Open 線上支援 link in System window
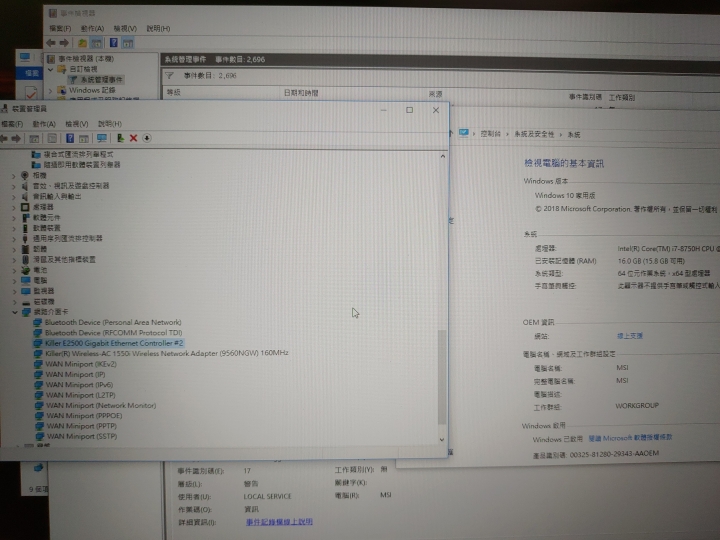720x540 pixels. tap(630, 336)
